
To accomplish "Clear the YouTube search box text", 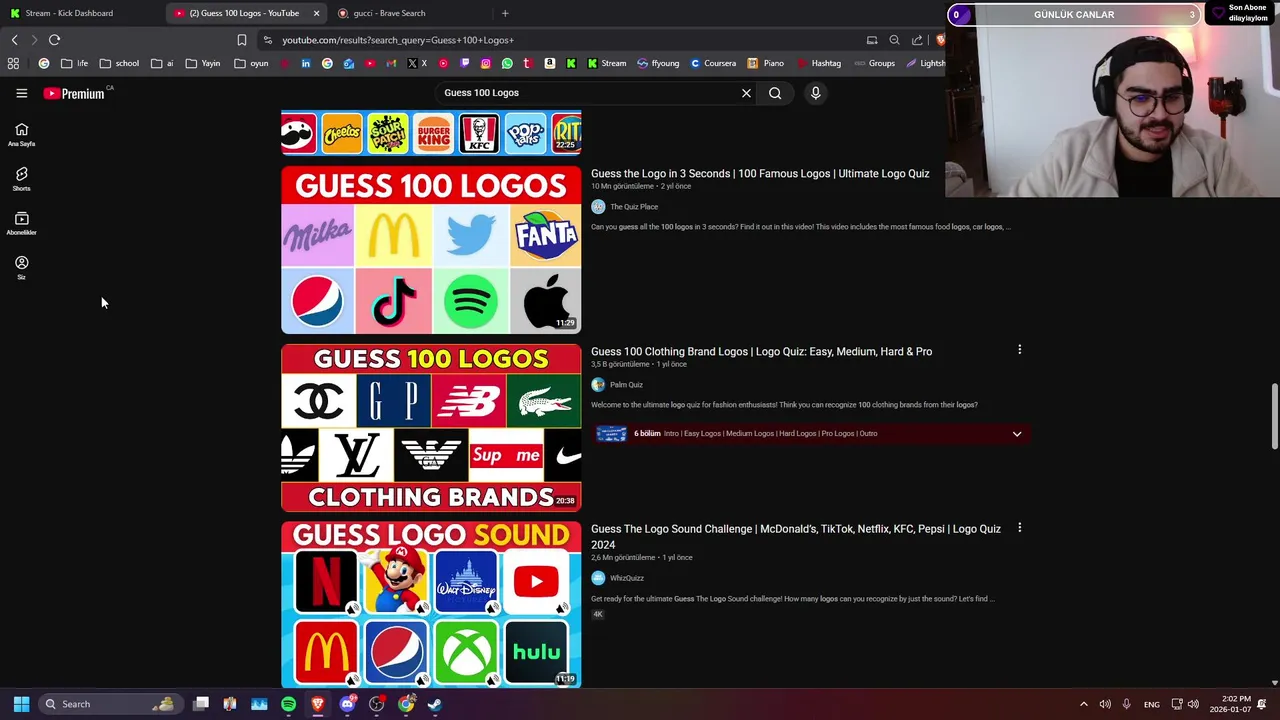I will pyautogui.click(x=746, y=93).
